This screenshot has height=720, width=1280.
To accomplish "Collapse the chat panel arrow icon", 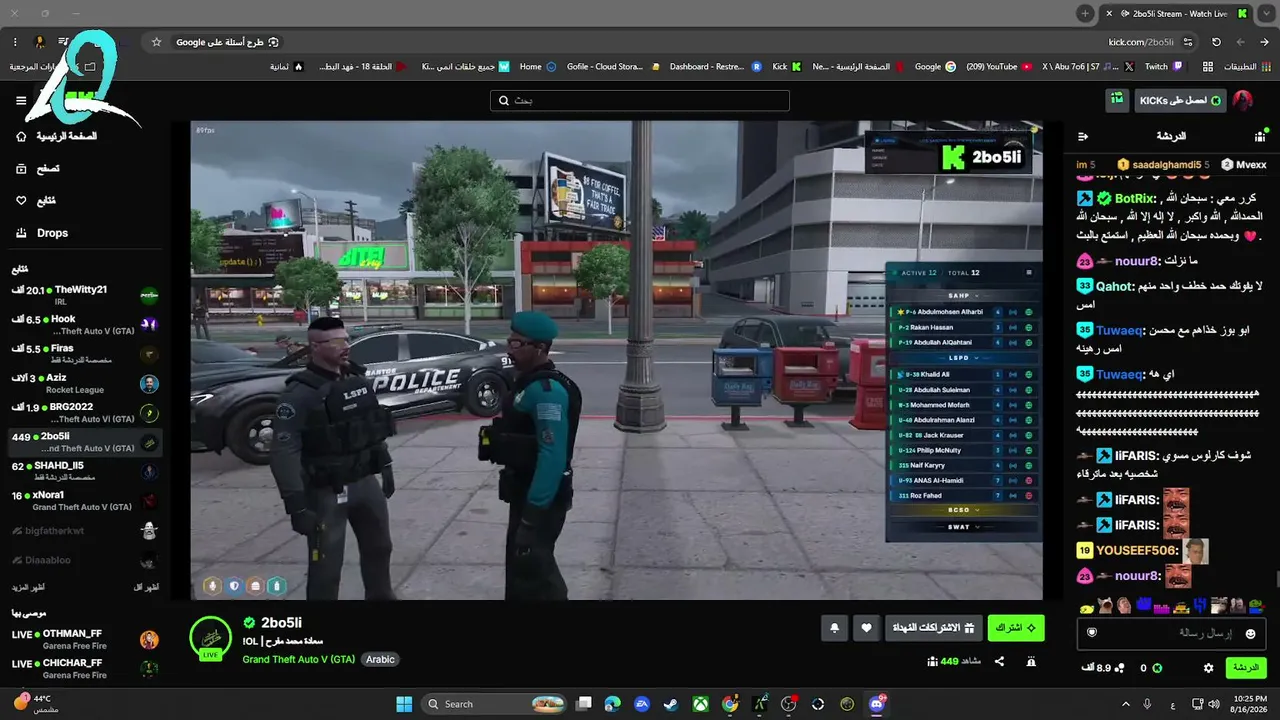I will click(1083, 136).
